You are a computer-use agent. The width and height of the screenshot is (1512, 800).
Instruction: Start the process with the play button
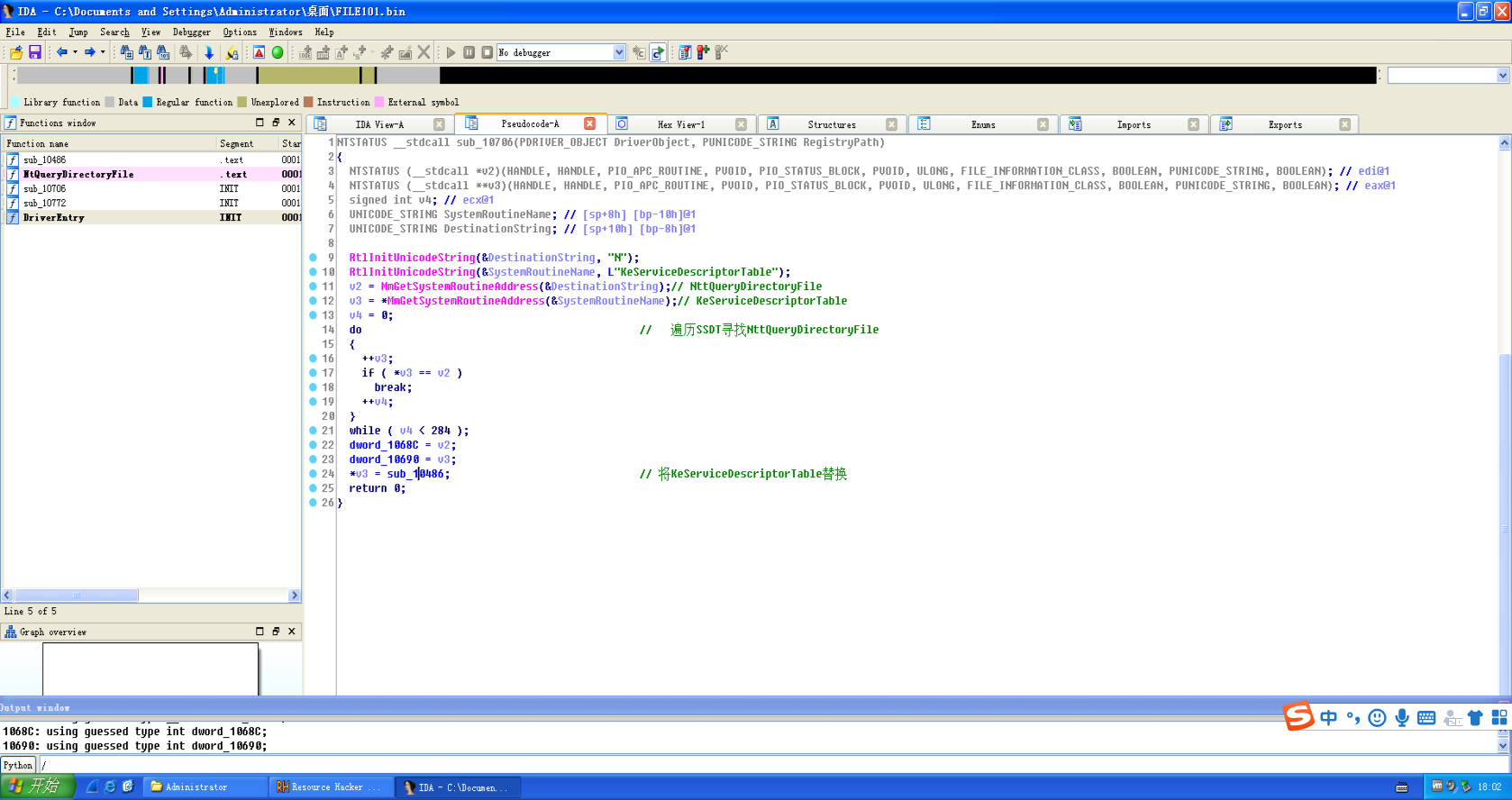coord(451,52)
